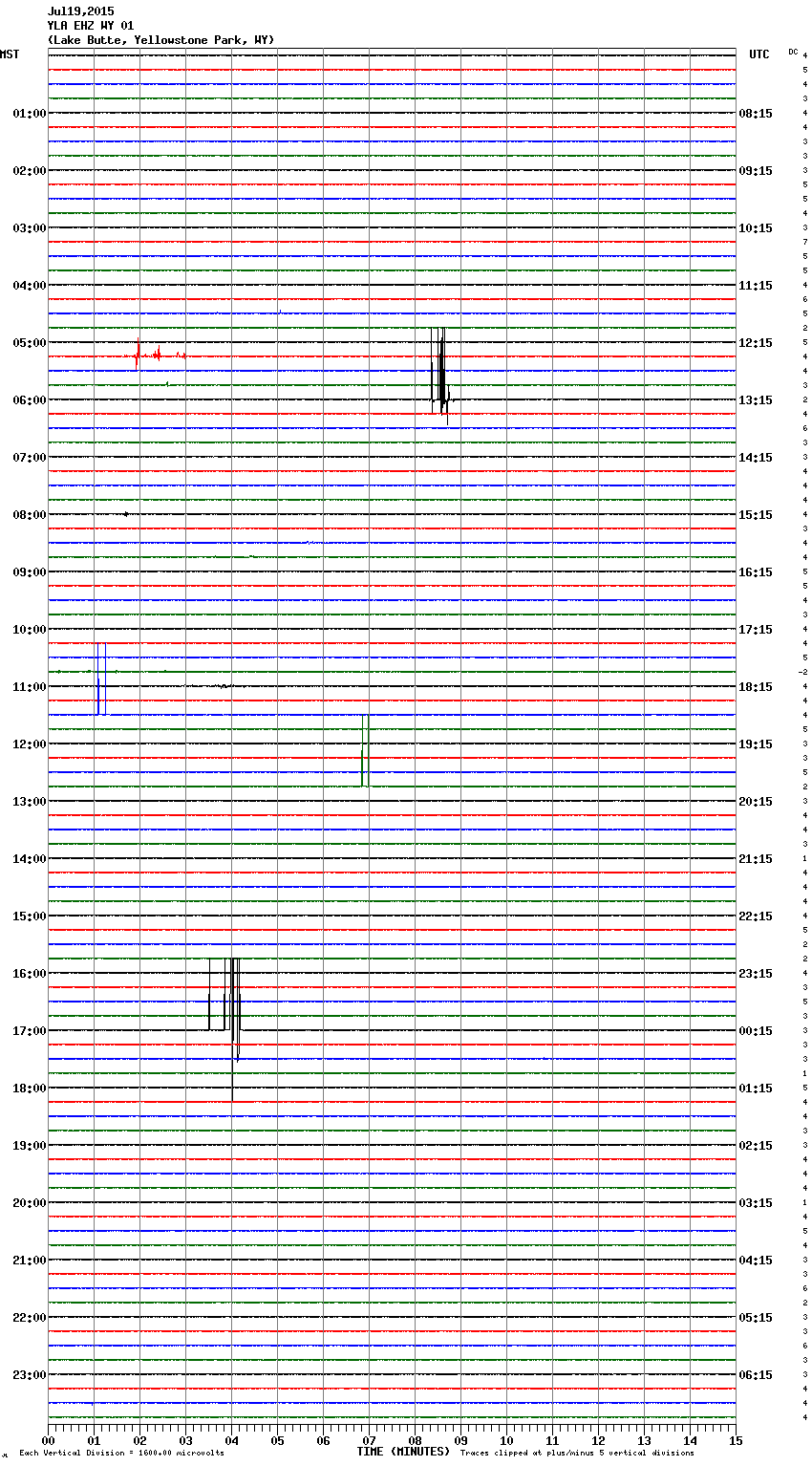Screen dimensions: 812x1466
Task: Click minute tick label 15 on bottom axis
Action: pyautogui.click(x=736, y=1440)
